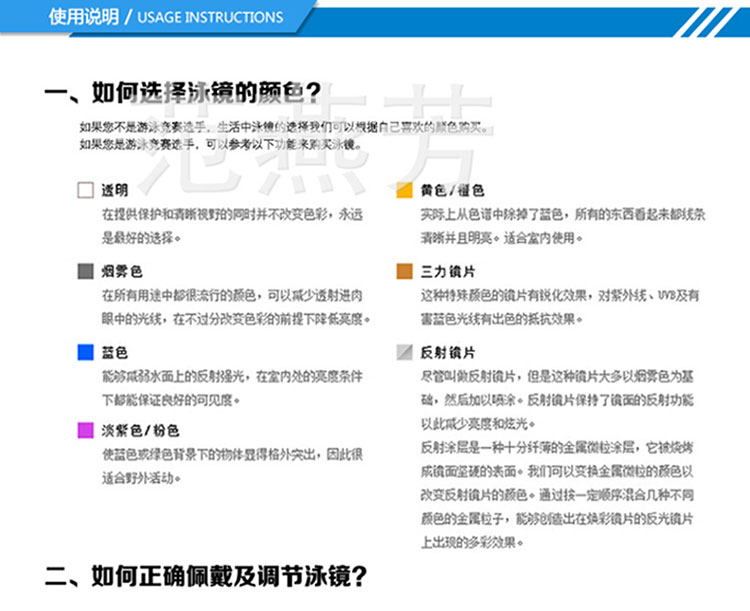
Task: Click the 烟雾色 label text
Action: (121, 271)
